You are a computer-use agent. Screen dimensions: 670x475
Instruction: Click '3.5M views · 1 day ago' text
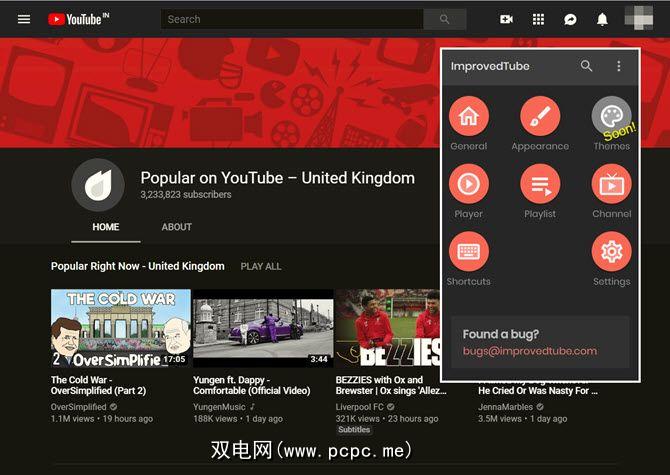pyautogui.click(x=523, y=419)
